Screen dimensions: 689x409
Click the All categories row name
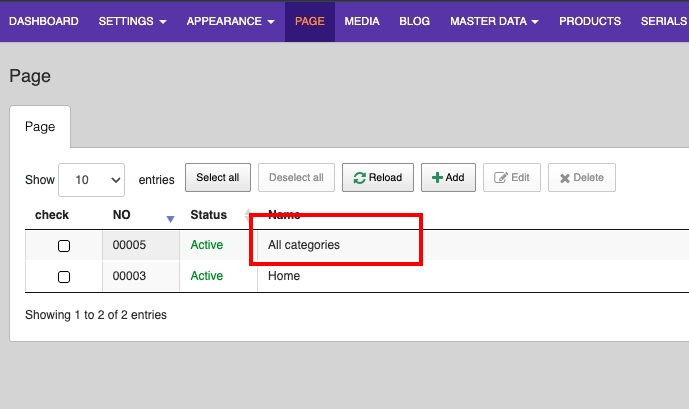click(x=304, y=245)
